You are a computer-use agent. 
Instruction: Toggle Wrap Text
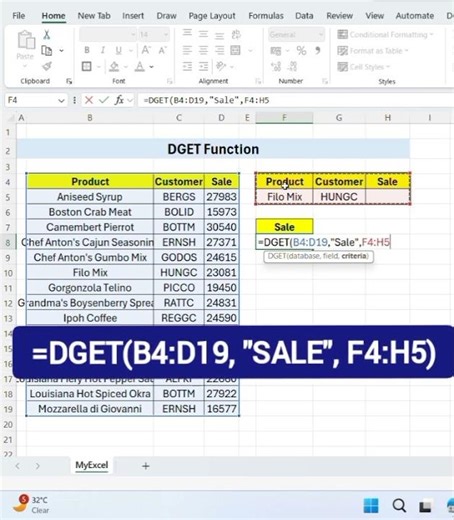click(x=236, y=34)
